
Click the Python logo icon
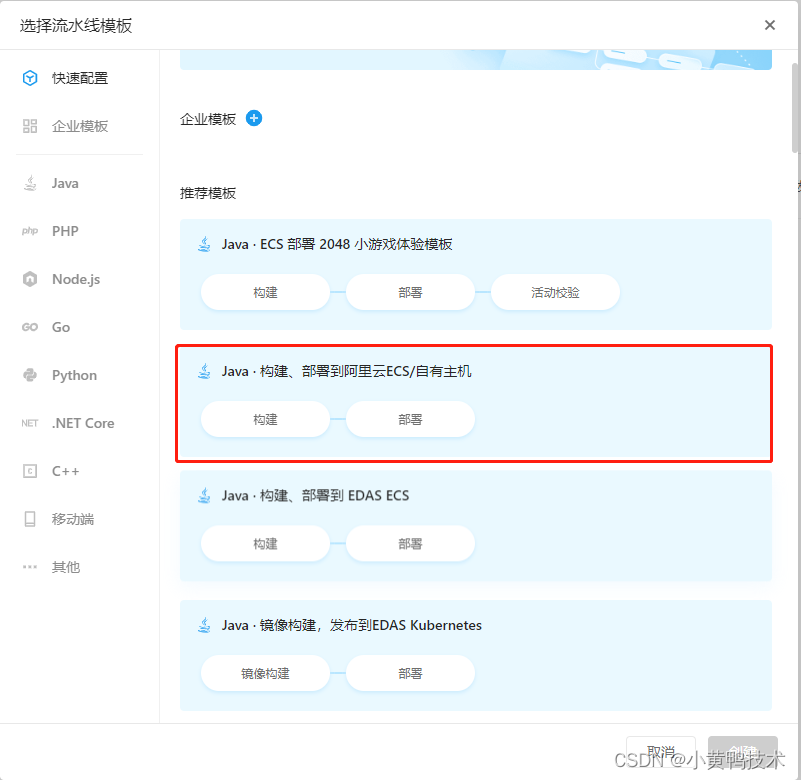tap(30, 375)
